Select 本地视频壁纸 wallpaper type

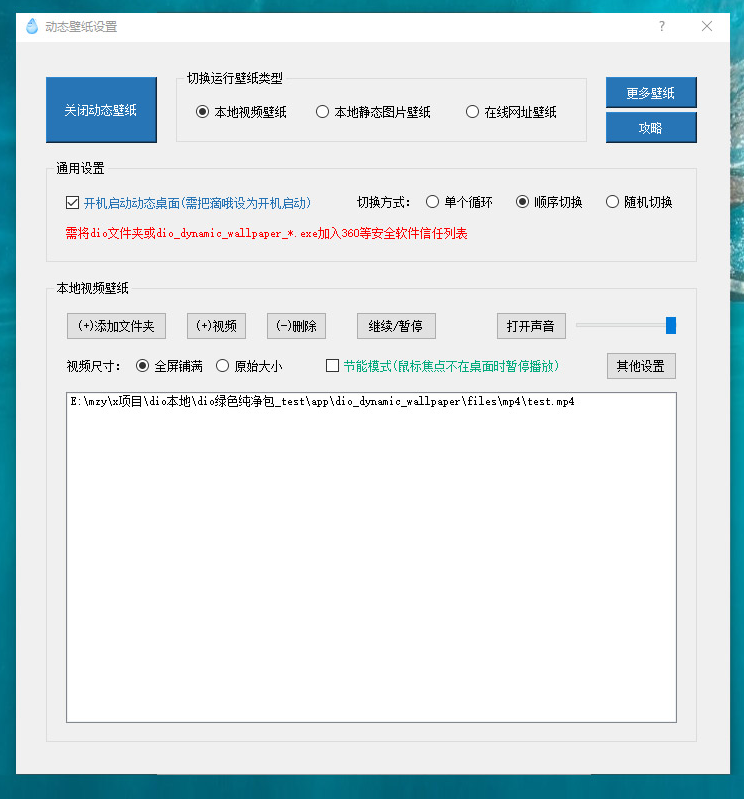point(203,112)
